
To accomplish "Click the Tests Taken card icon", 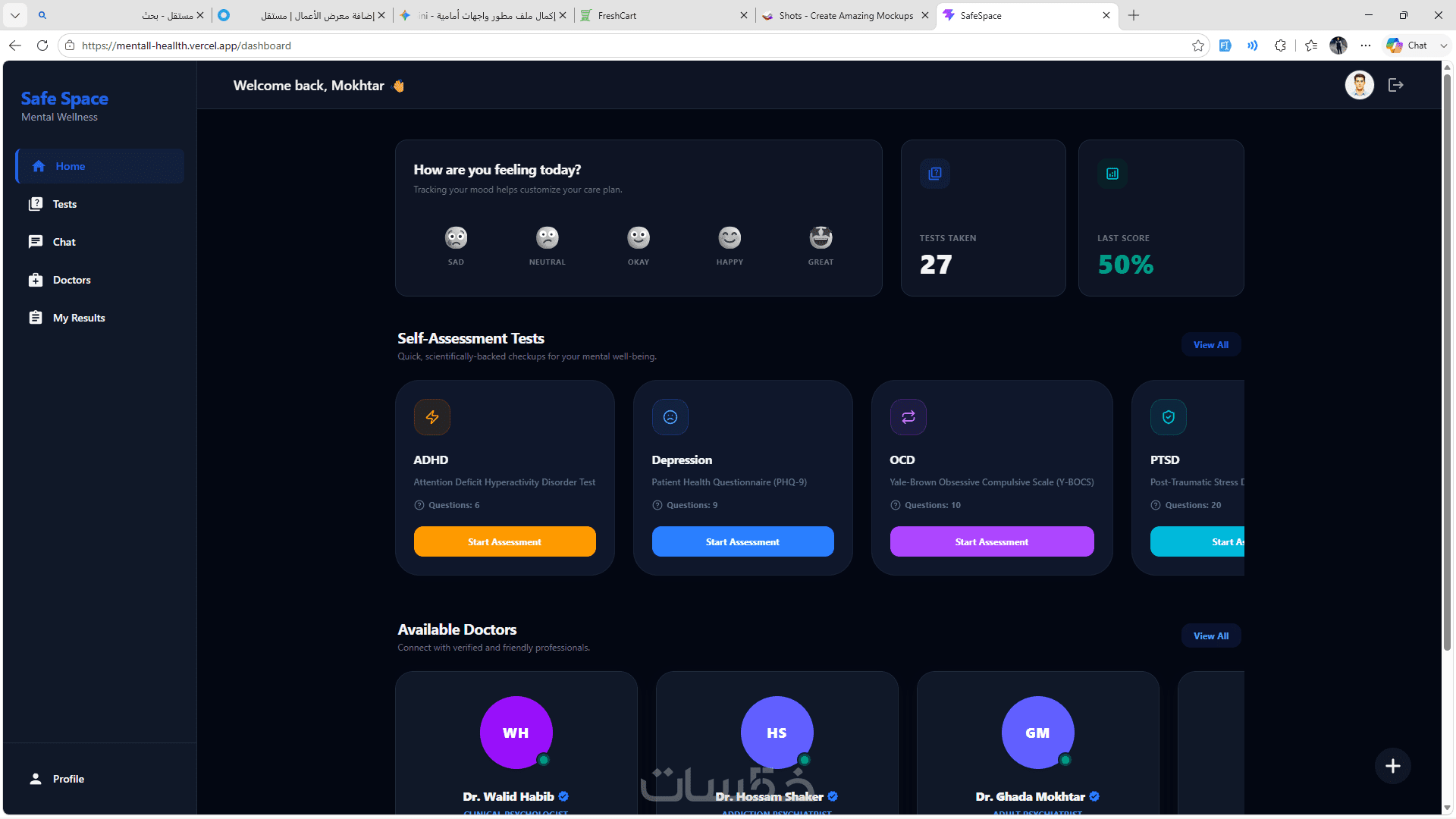I will pyautogui.click(x=935, y=174).
